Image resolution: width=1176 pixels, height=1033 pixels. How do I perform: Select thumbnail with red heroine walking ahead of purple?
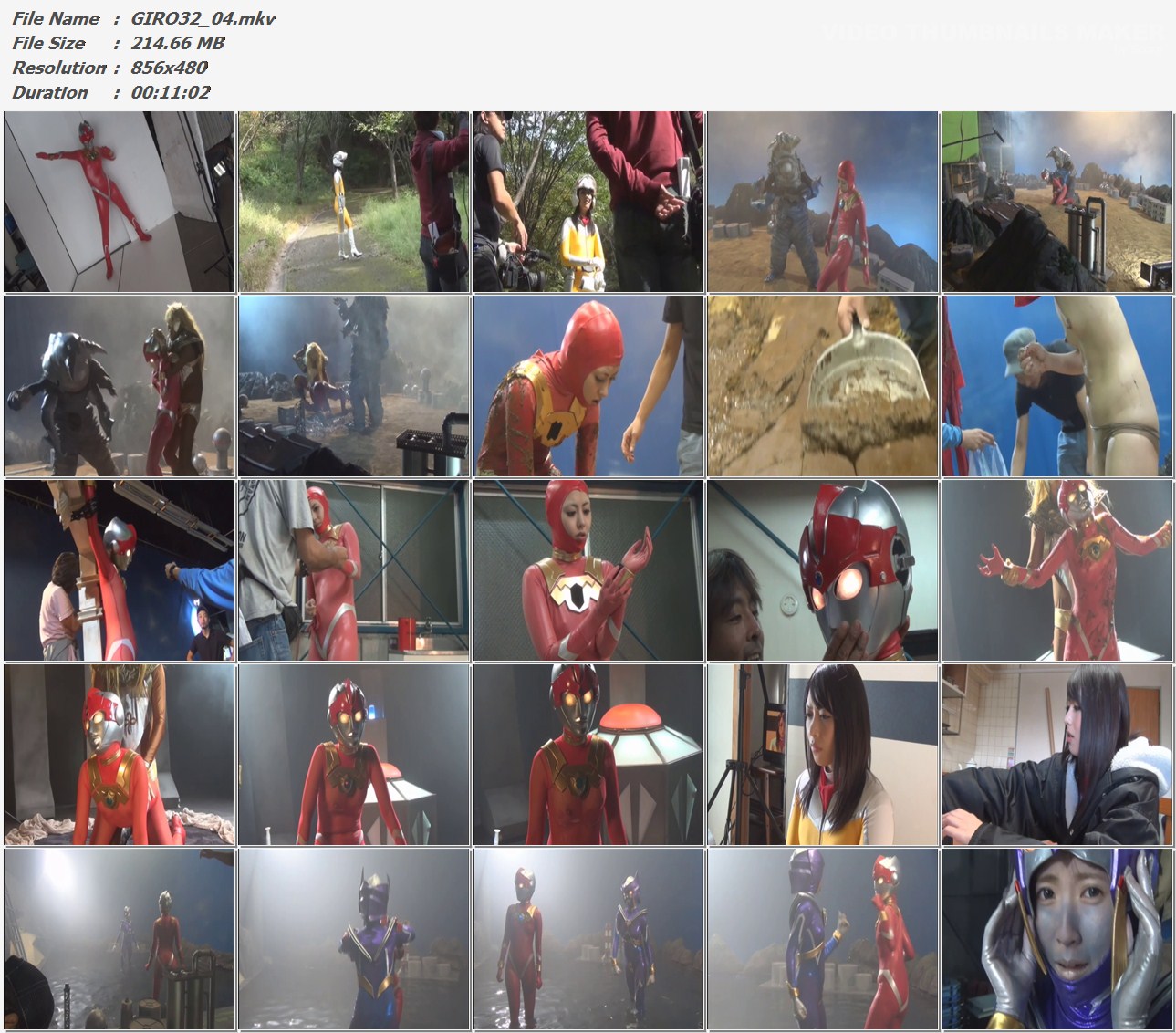pos(588,938)
